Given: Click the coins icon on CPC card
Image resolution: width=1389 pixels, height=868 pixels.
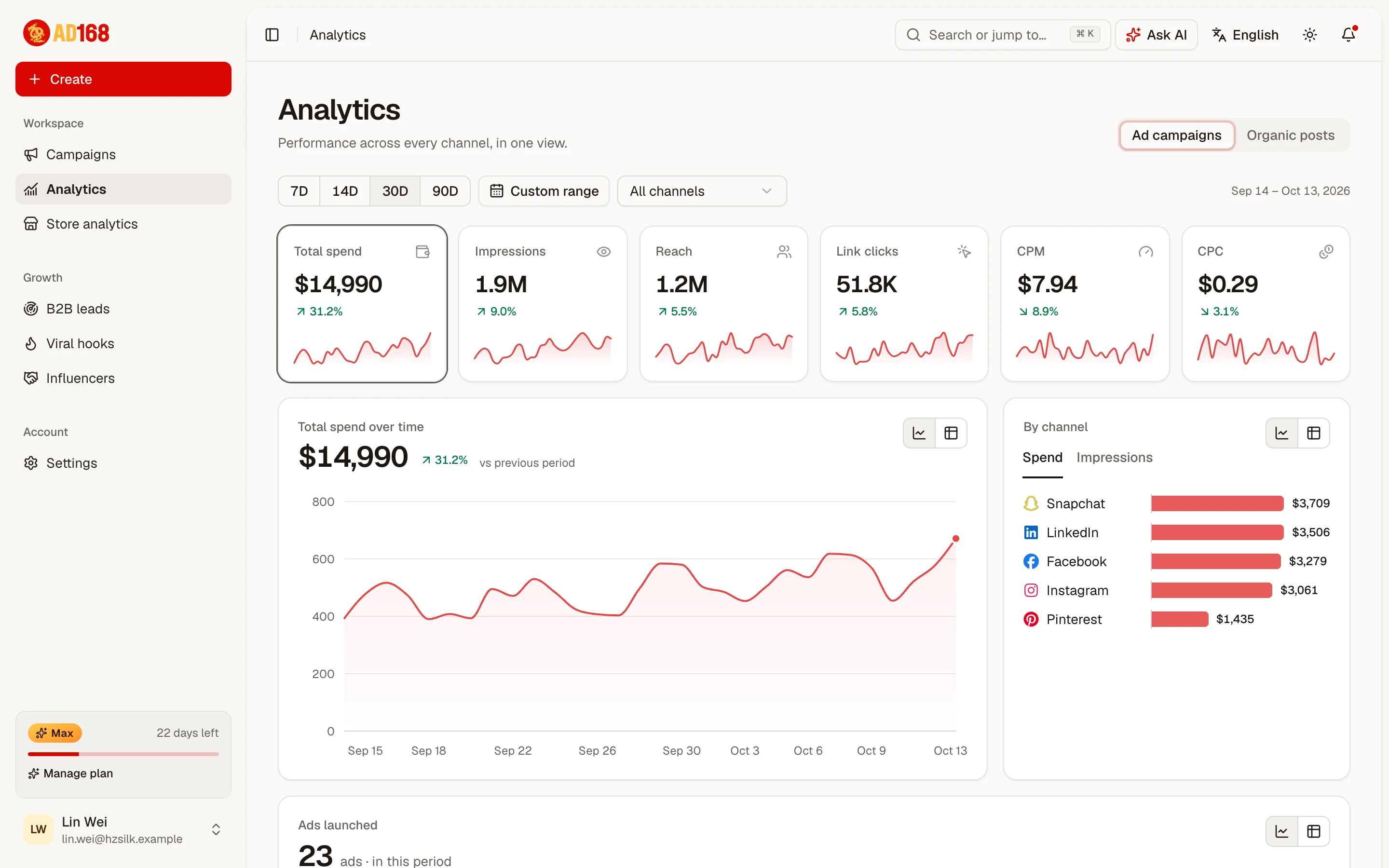Looking at the screenshot, I should [1326, 251].
